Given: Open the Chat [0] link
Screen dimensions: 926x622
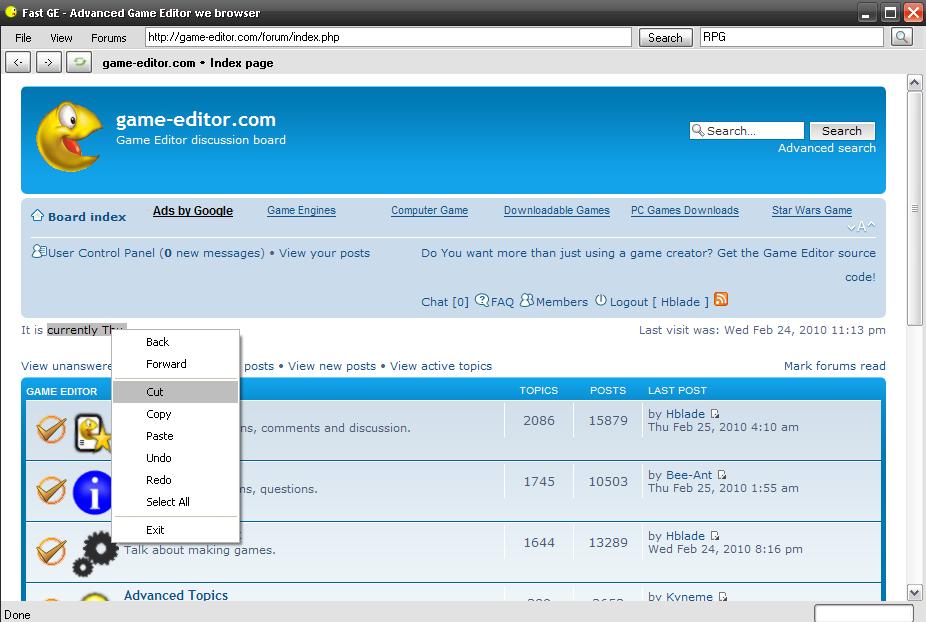Looking at the screenshot, I should (x=445, y=302).
